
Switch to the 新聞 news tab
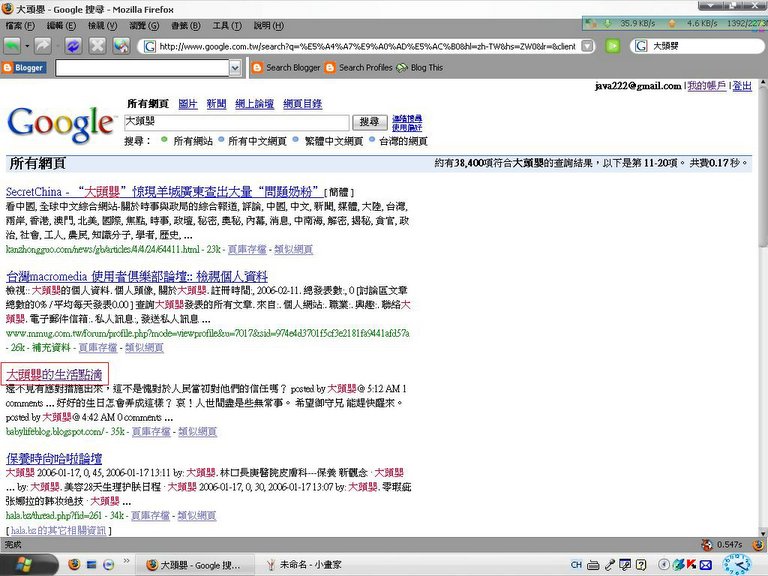(216, 104)
